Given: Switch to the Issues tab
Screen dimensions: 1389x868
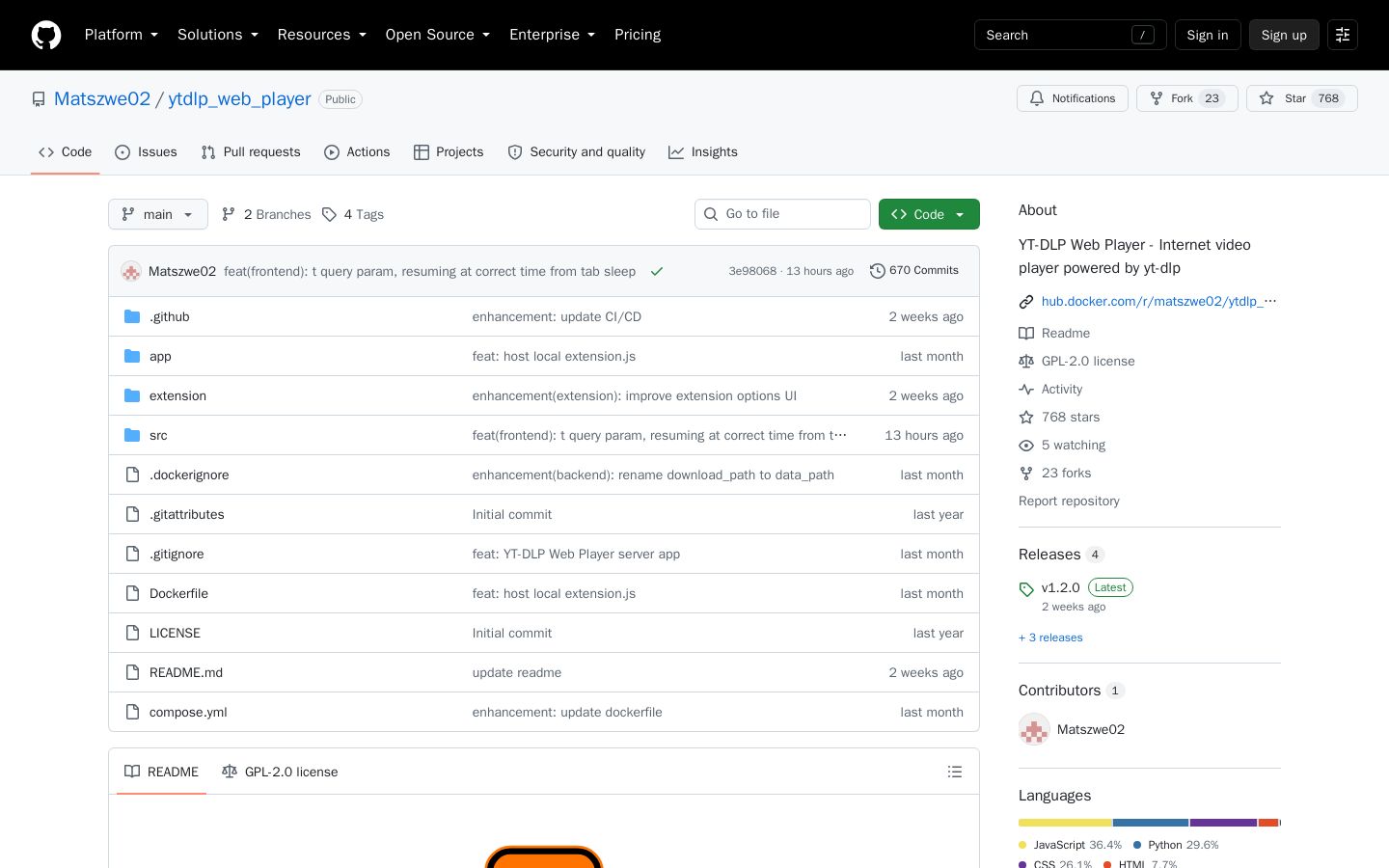Looking at the screenshot, I should [146, 152].
